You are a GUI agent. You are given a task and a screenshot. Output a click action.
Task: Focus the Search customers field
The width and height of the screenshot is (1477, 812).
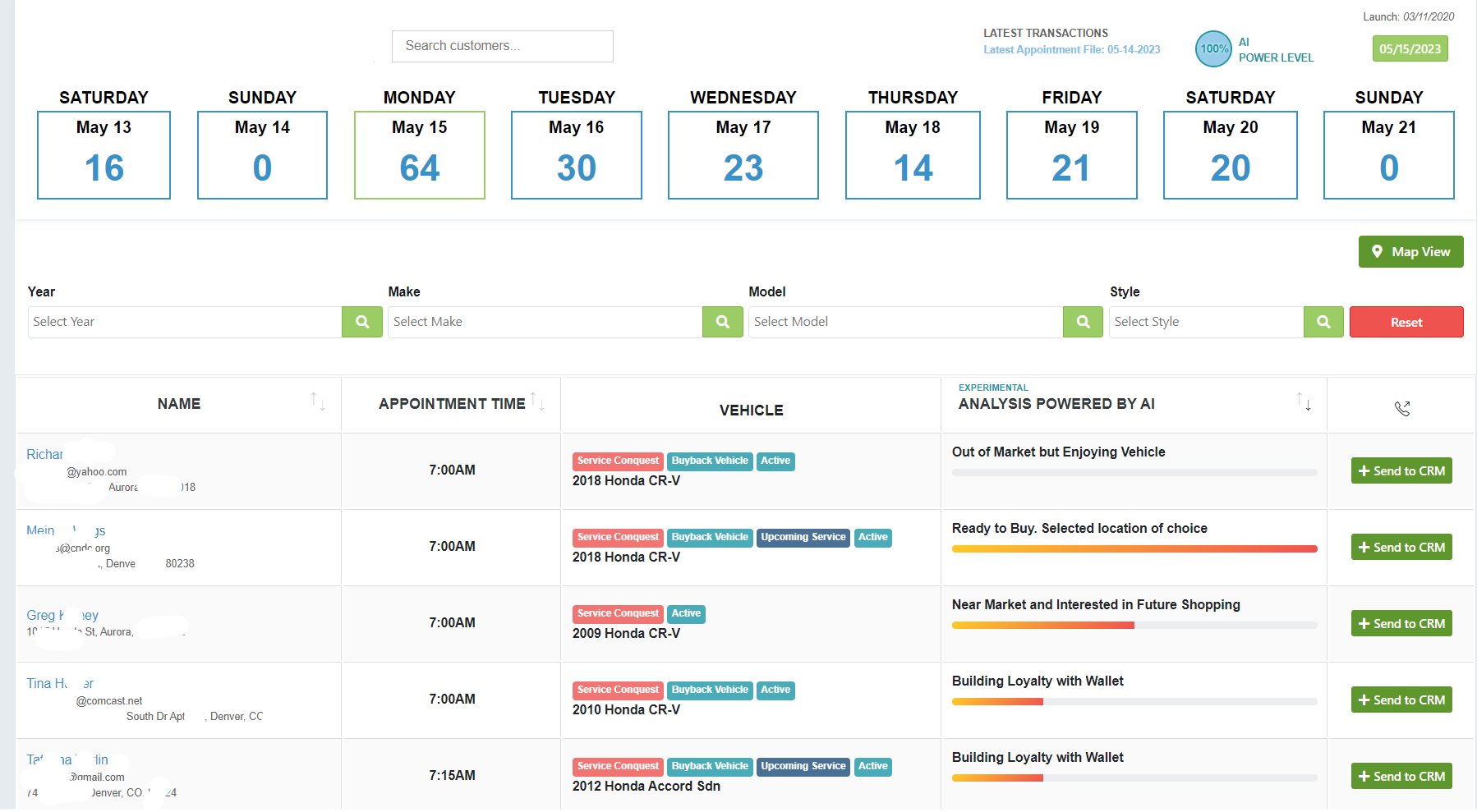pyautogui.click(x=502, y=46)
